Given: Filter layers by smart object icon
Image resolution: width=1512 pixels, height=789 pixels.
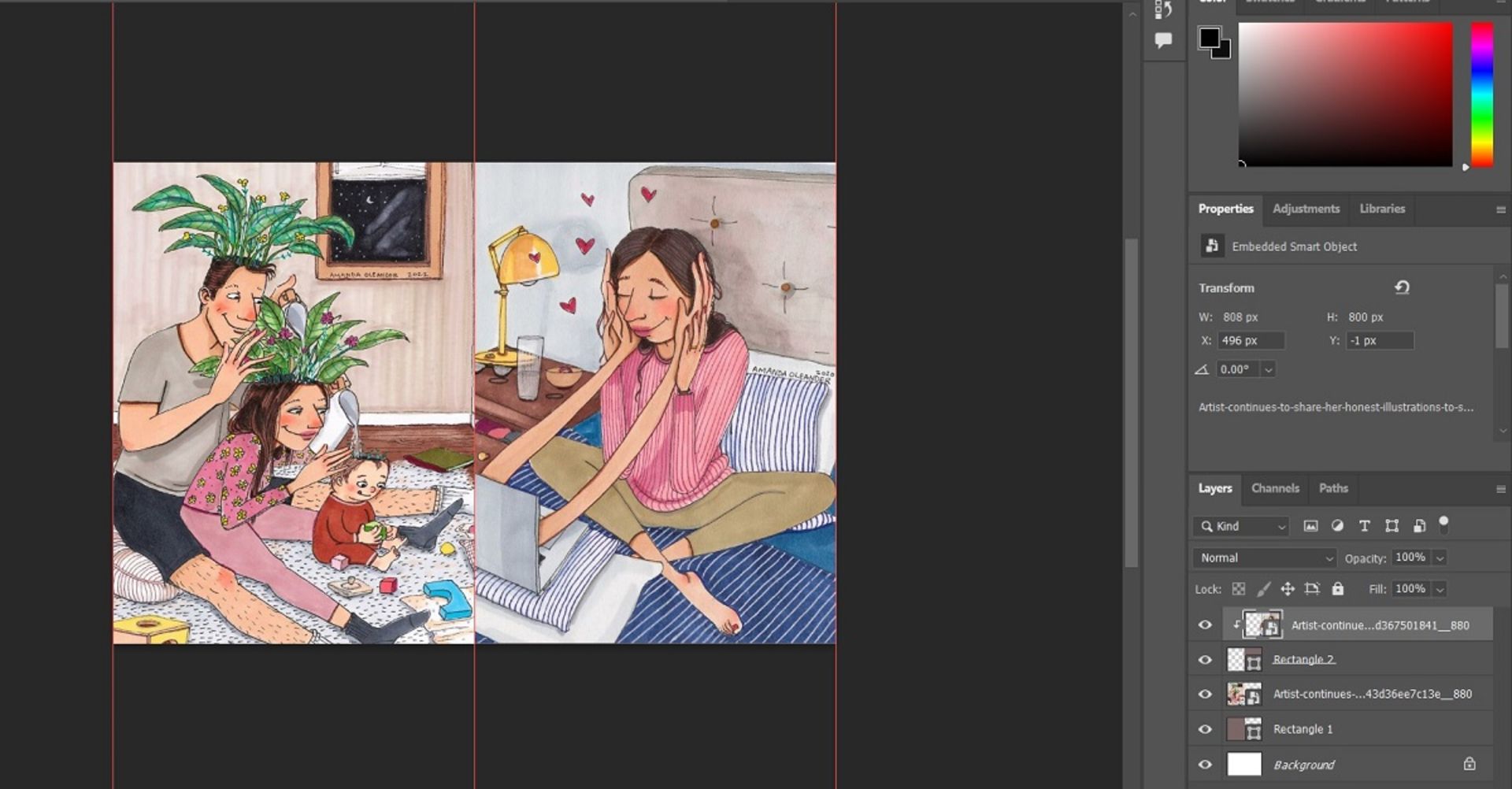Looking at the screenshot, I should pyautogui.click(x=1419, y=526).
